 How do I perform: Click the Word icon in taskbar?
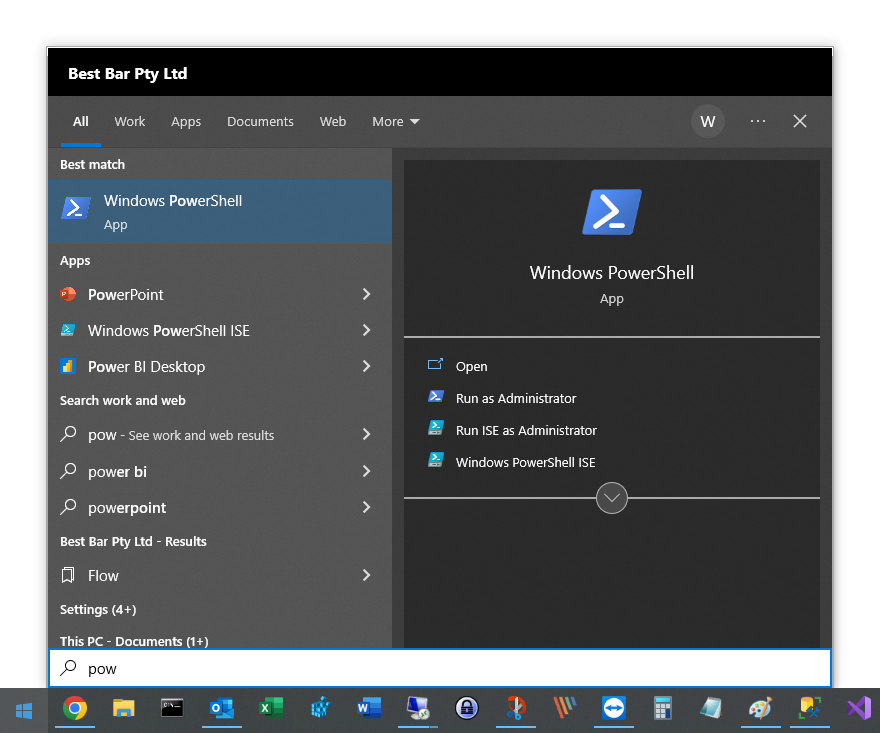point(368,708)
